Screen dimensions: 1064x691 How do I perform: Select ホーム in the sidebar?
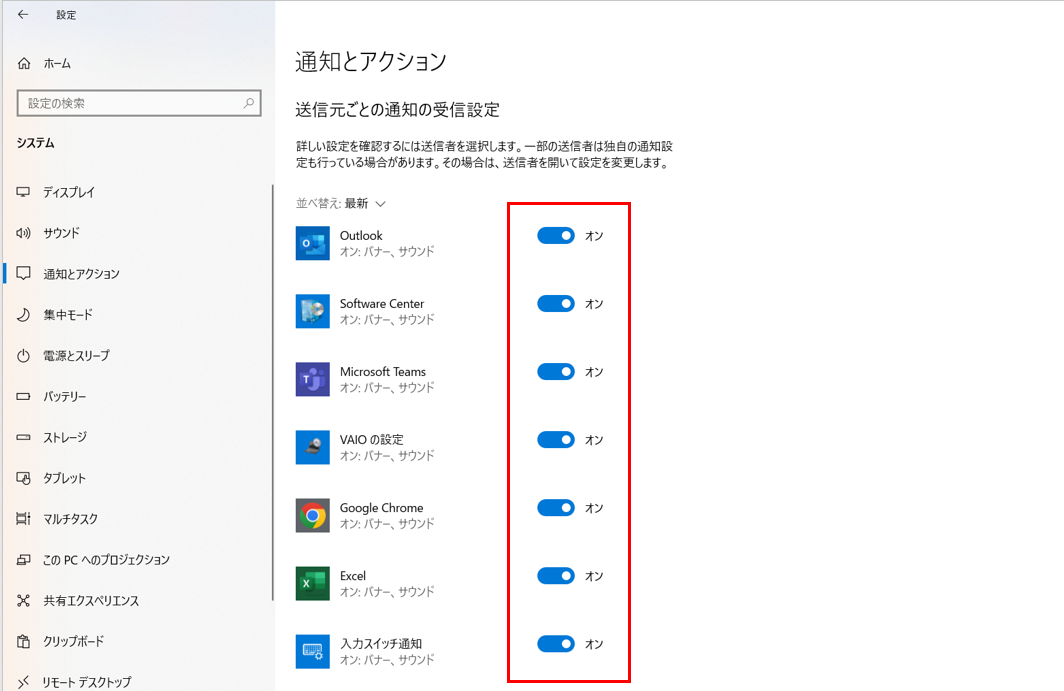[57, 63]
